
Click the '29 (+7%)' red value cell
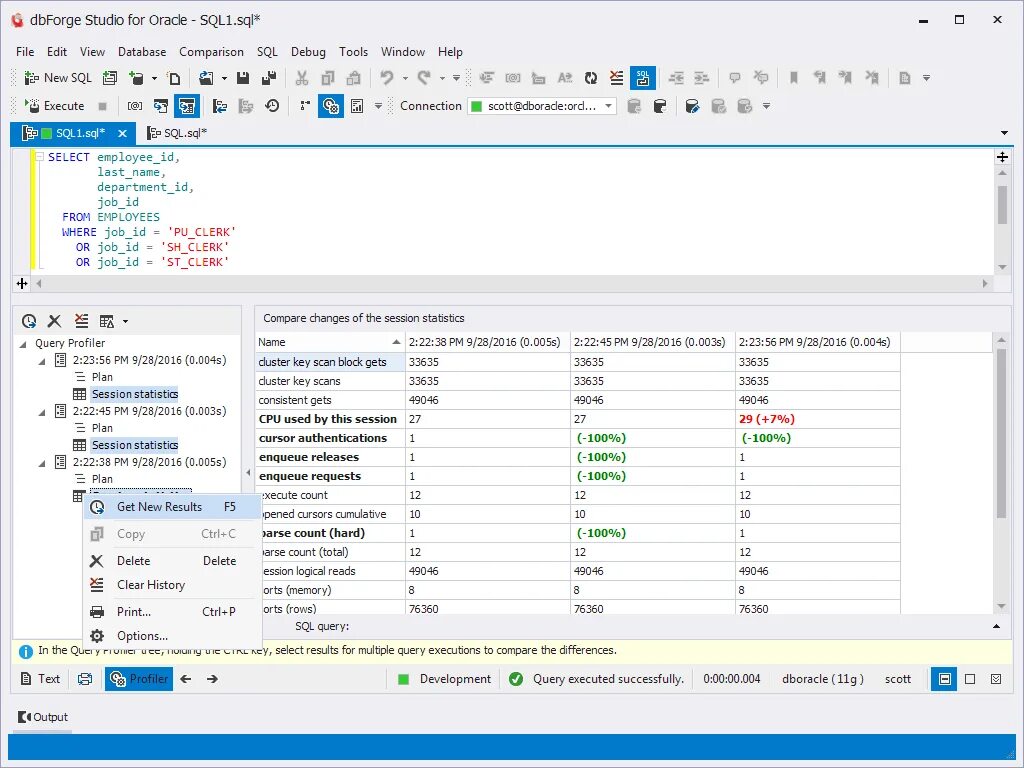[x=817, y=419]
